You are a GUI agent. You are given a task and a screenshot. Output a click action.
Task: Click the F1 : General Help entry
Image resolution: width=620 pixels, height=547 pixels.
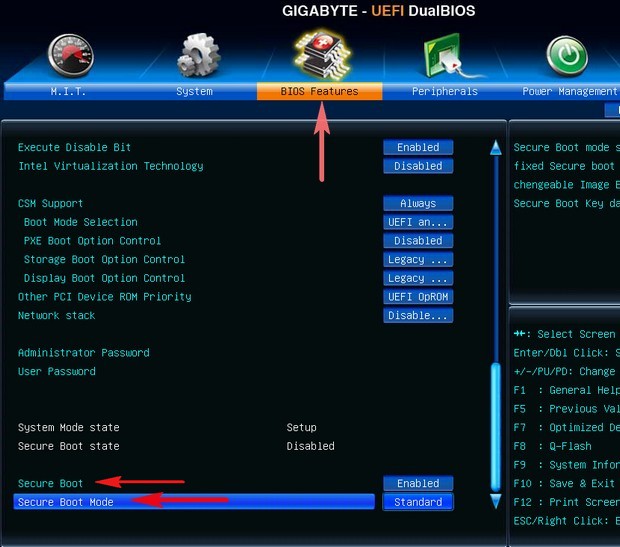(566, 390)
